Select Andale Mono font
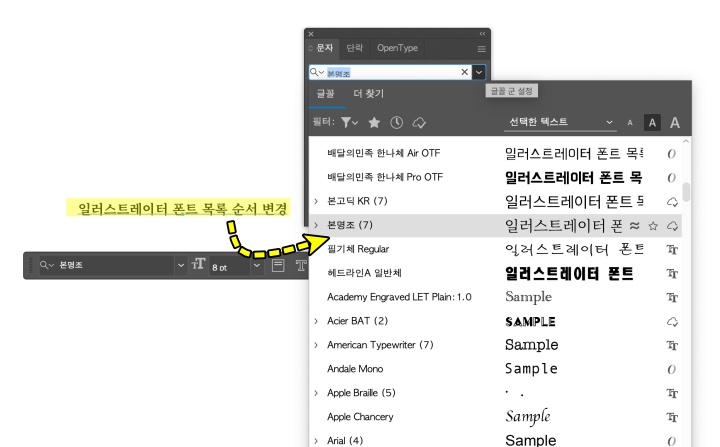The height and width of the screenshot is (447, 720). coord(355,369)
